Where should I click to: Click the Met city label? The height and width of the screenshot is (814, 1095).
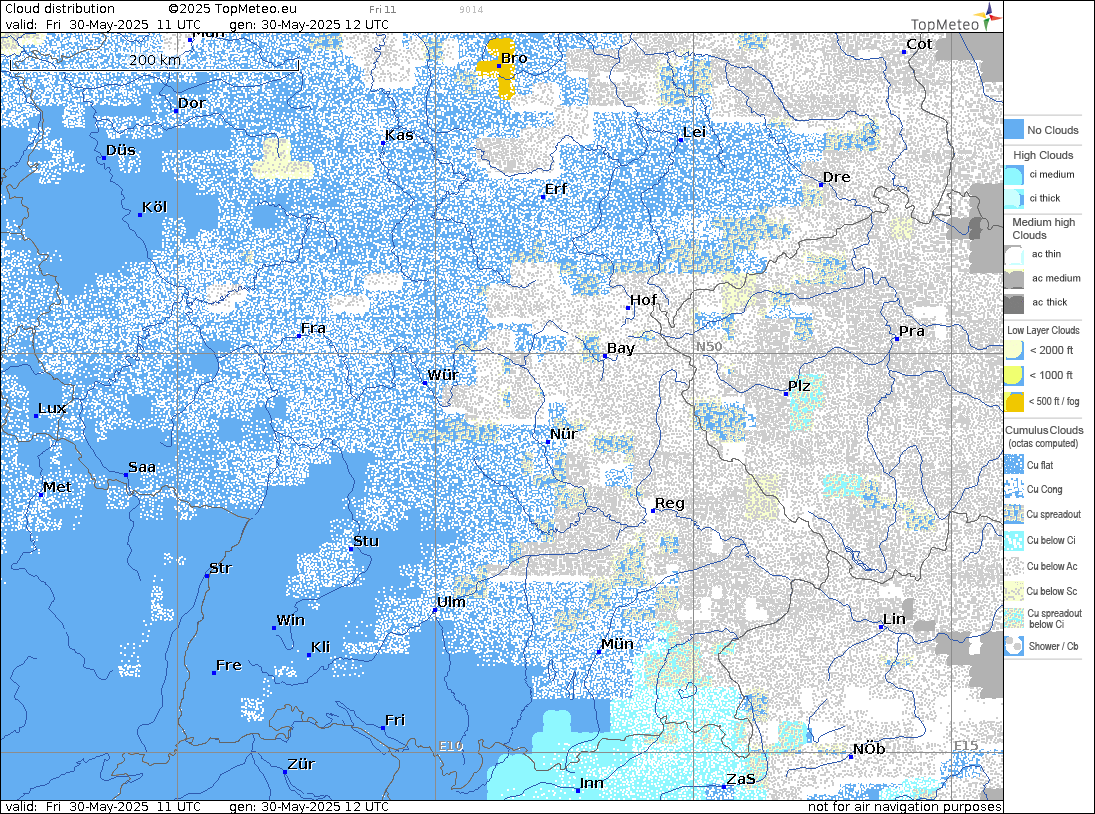(57, 487)
